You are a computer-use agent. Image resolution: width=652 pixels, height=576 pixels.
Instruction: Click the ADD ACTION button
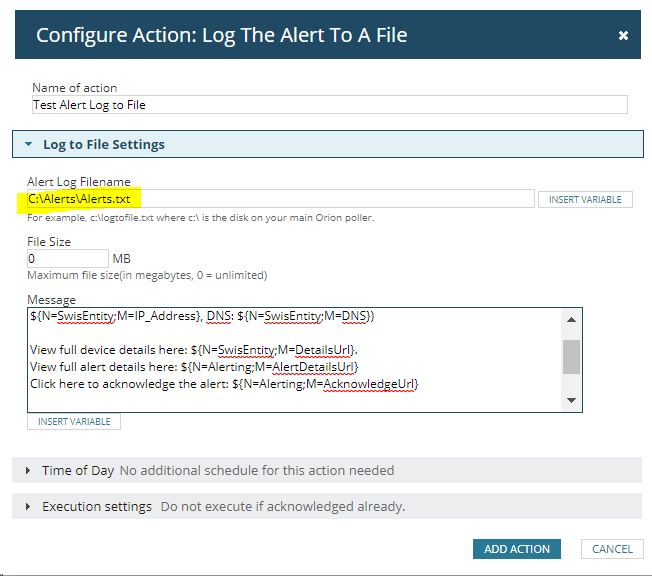point(517,549)
